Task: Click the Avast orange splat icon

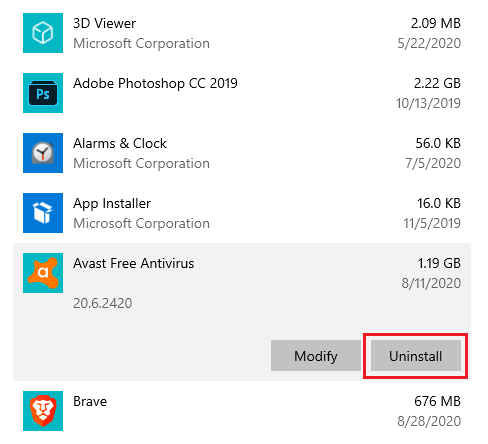Action: coord(43,273)
